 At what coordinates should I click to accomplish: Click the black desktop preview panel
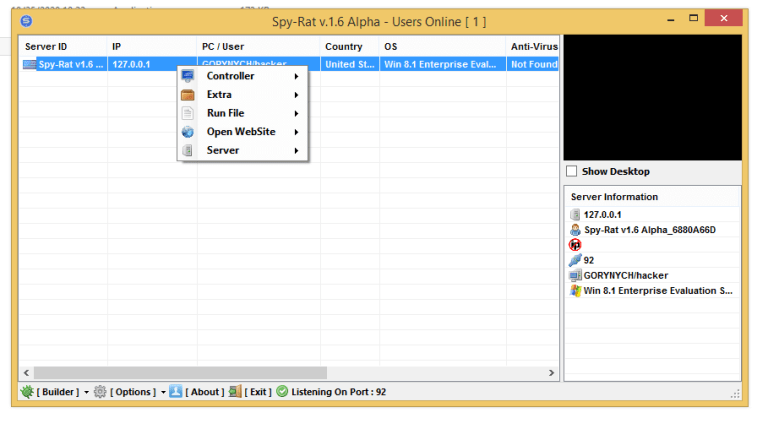(652, 97)
